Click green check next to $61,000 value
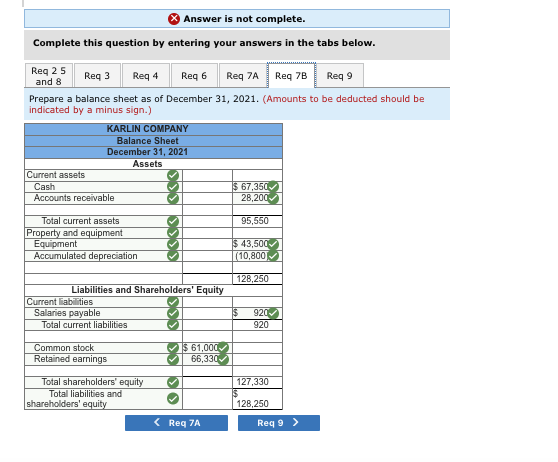 (x=223, y=347)
